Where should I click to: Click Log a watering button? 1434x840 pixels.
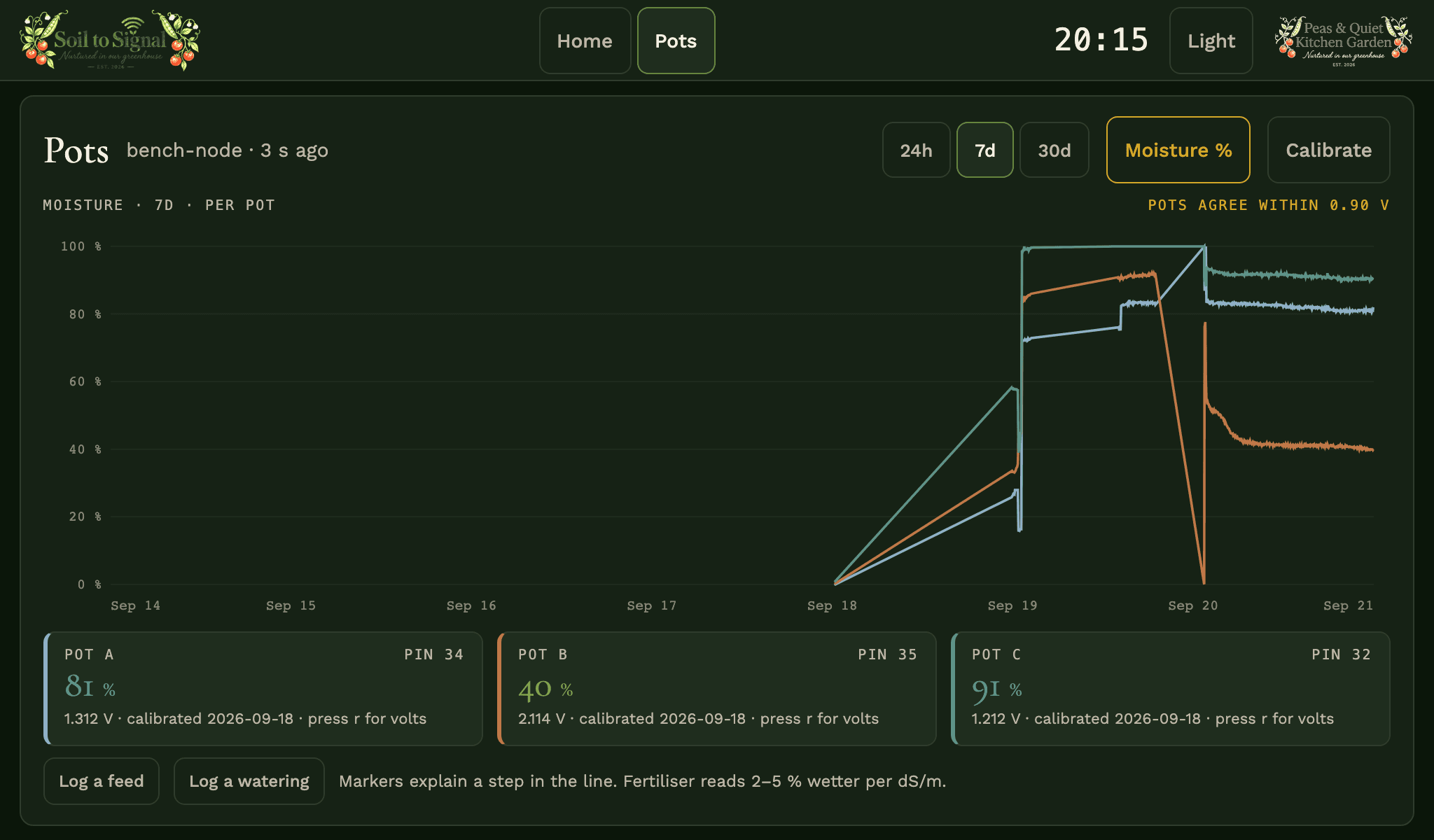click(249, 781)
